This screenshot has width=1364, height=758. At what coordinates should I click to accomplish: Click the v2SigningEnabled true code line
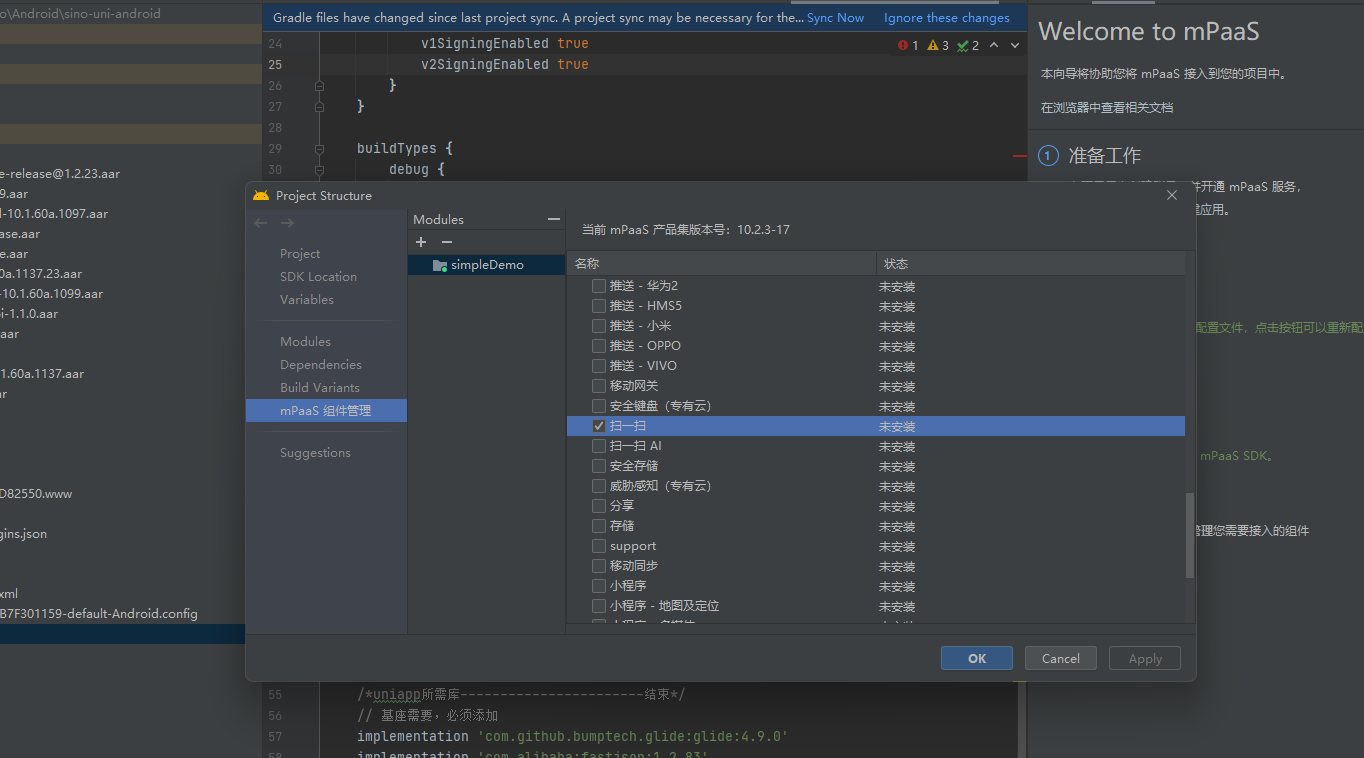point(505,64)
